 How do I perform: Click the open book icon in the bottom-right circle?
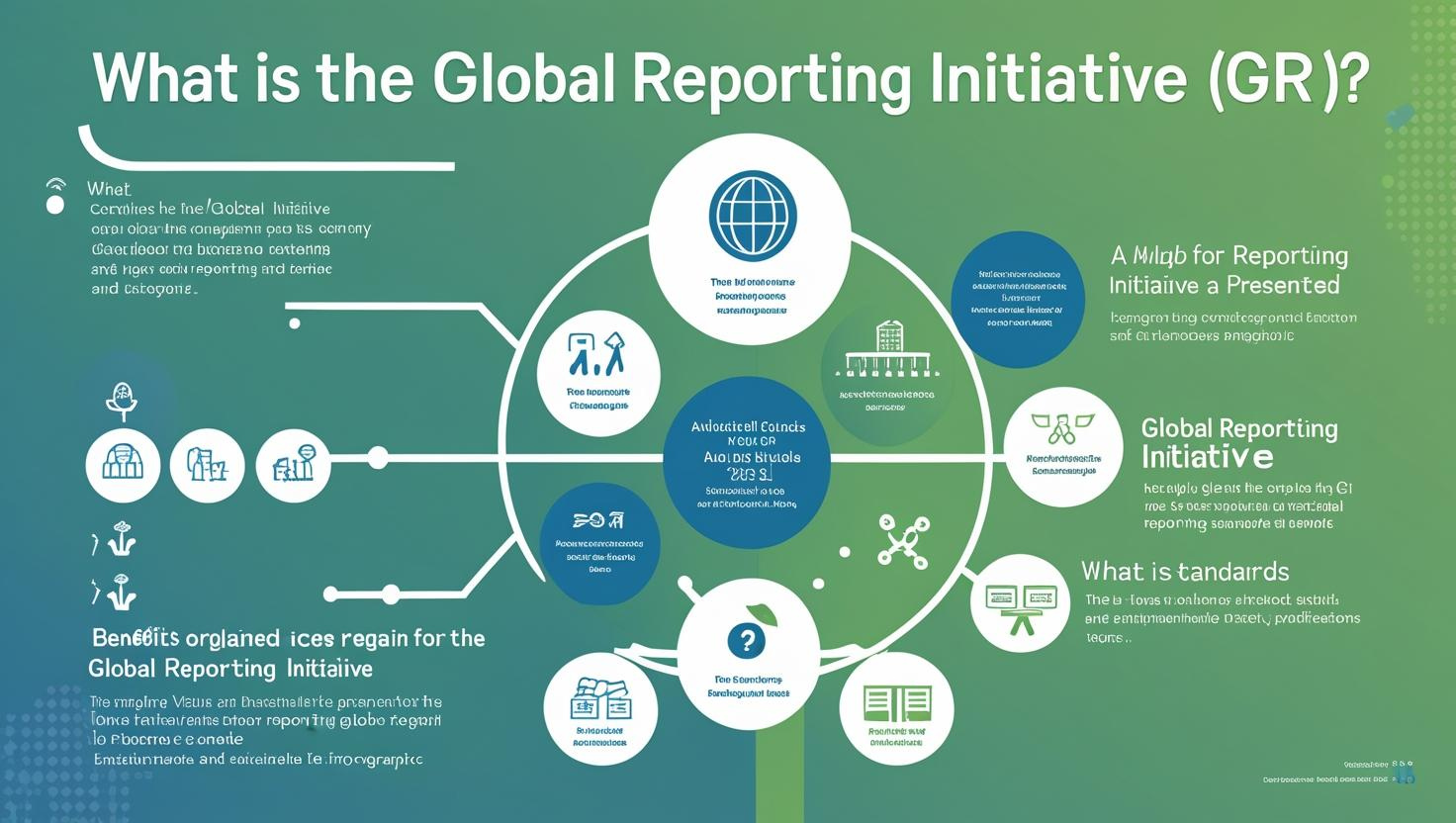point(897,703)
